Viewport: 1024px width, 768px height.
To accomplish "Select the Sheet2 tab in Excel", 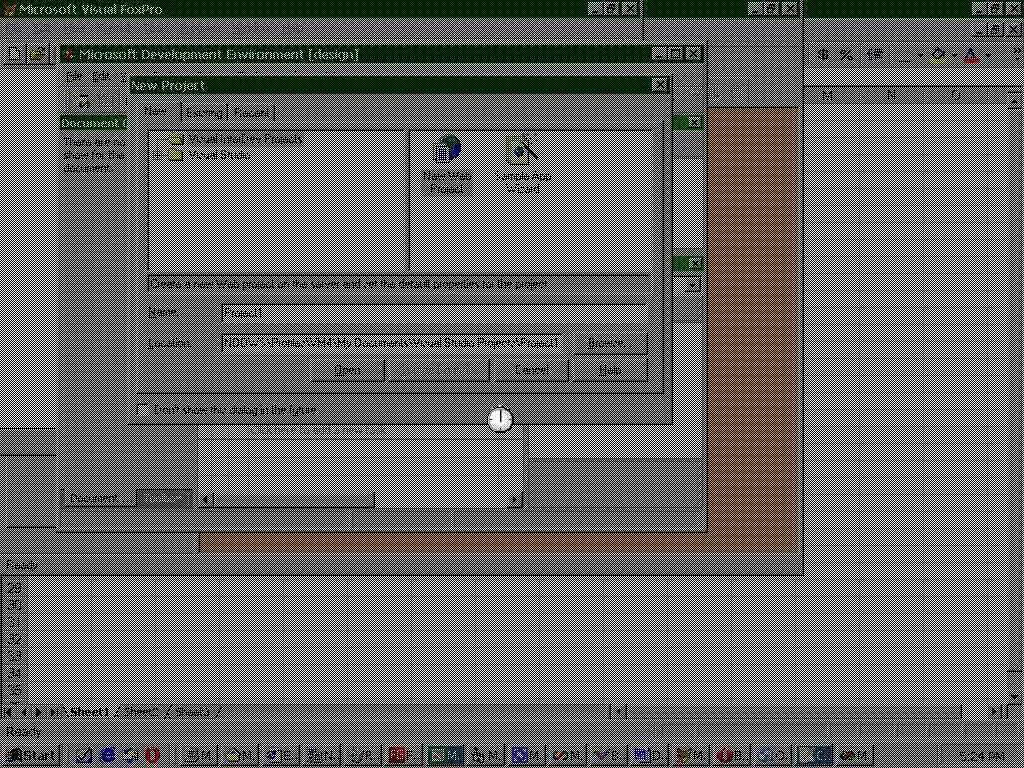I will click(140, 711).
